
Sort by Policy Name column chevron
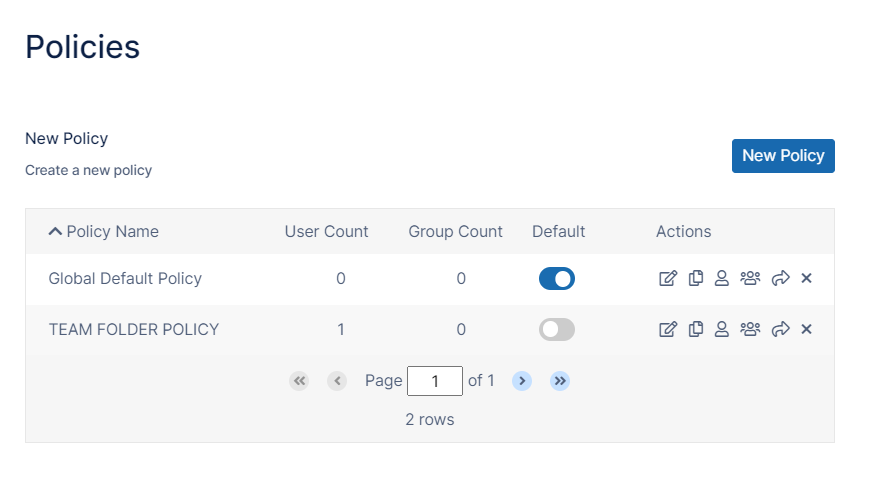[55, 231]
